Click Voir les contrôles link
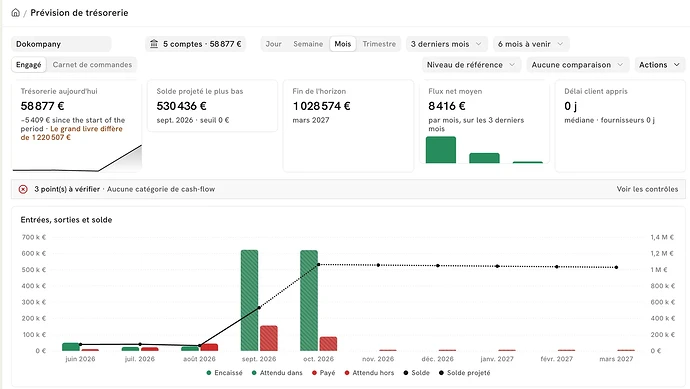The width and height of the screenshot is (690, 389). (647, 189)
